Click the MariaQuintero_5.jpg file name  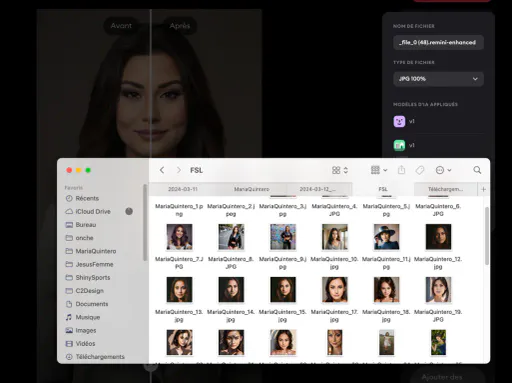[386, 210]
